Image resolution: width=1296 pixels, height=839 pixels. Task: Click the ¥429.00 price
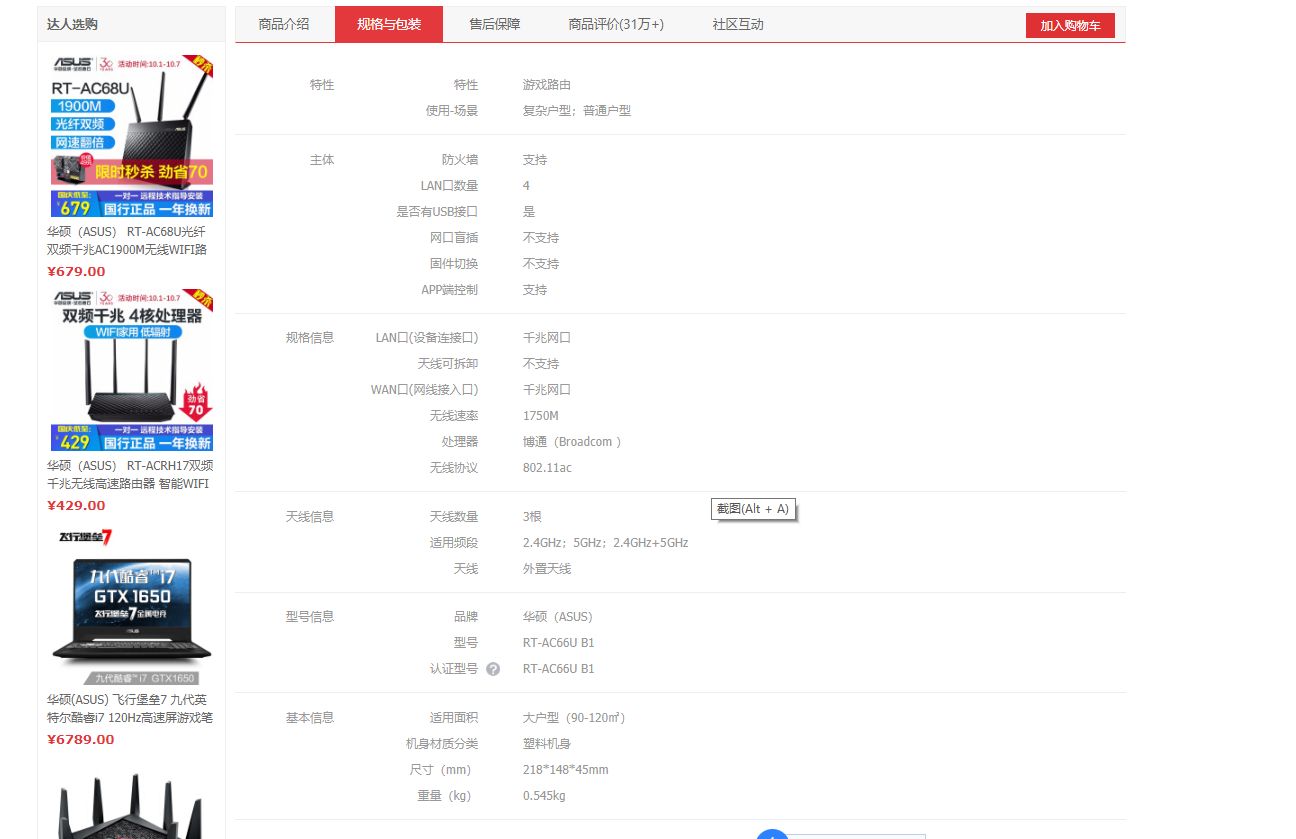(76, 506)
